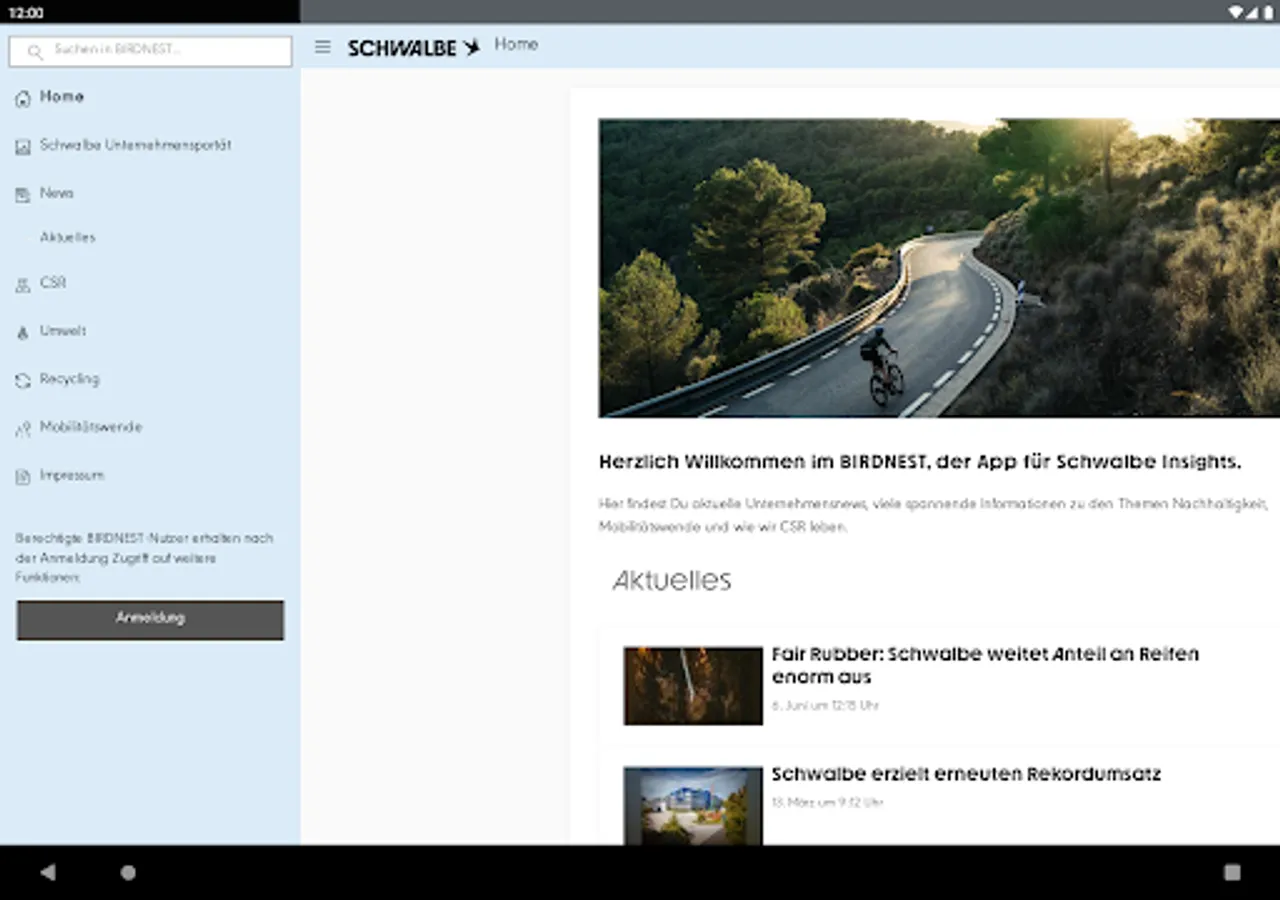Screen dimensions: 1280x900
Task: Click the search magnifier icon in the sidebar
Action: [35, 52]
